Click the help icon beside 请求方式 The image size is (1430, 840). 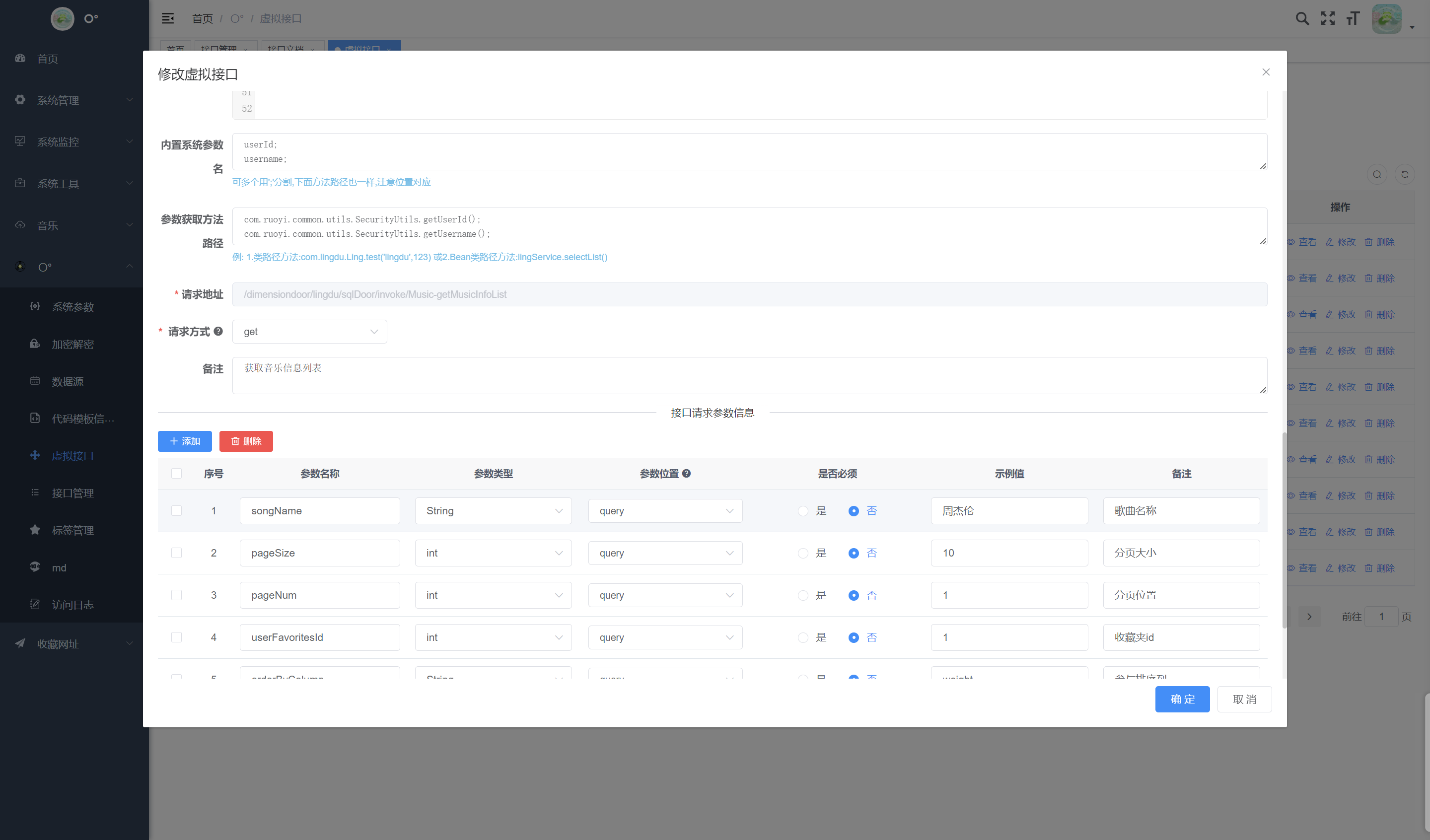tap(218, 331)
